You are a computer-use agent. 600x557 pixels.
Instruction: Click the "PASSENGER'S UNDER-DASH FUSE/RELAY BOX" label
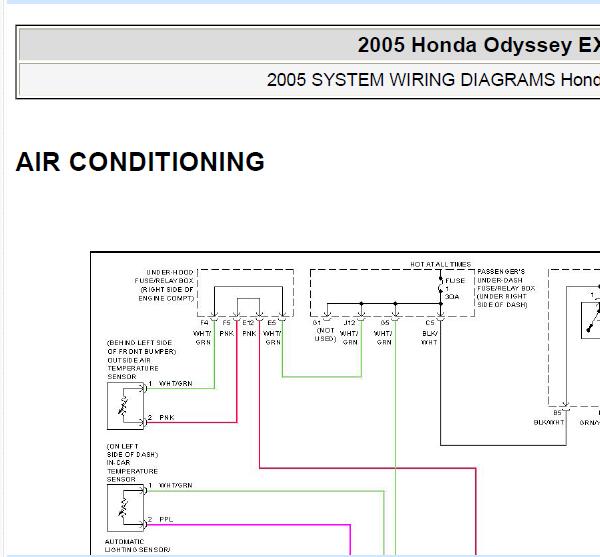506,288
